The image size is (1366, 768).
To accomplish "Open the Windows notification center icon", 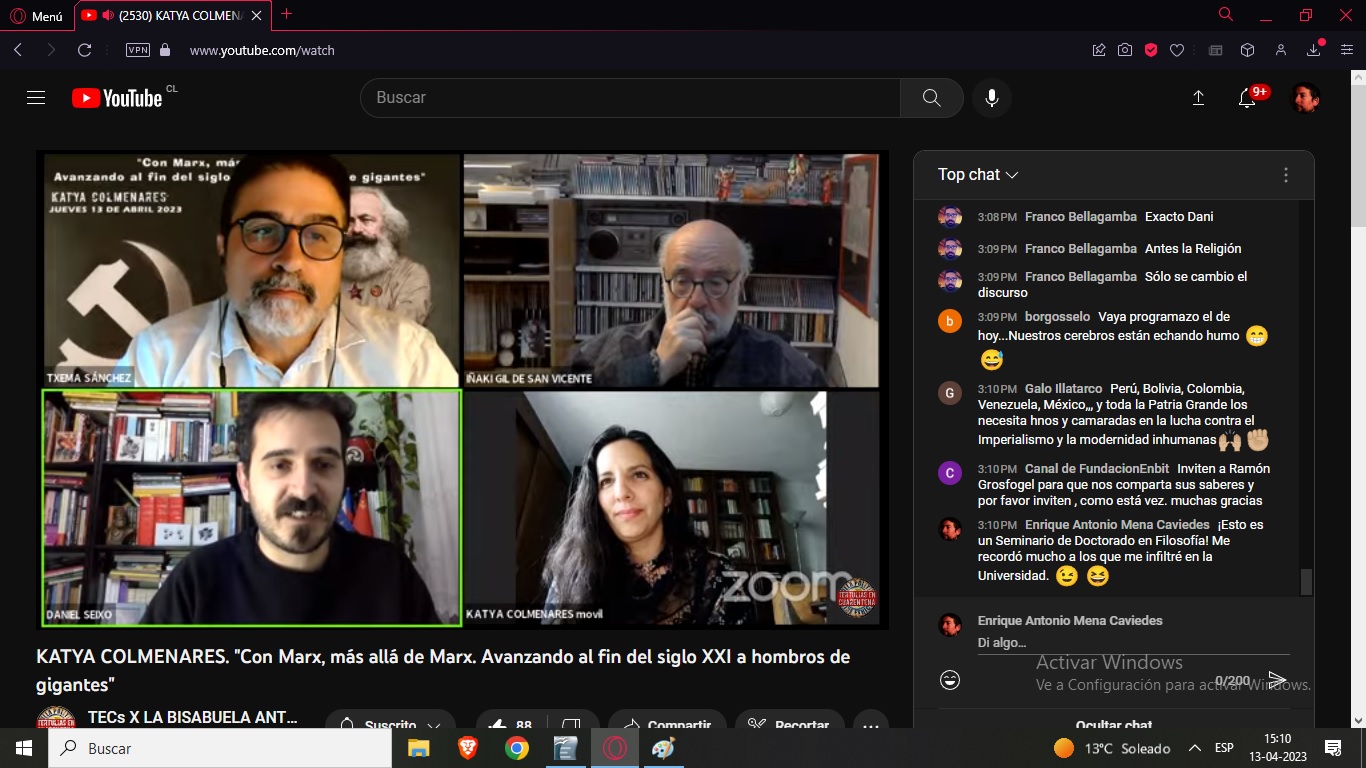I will [x=1333, y=748].
